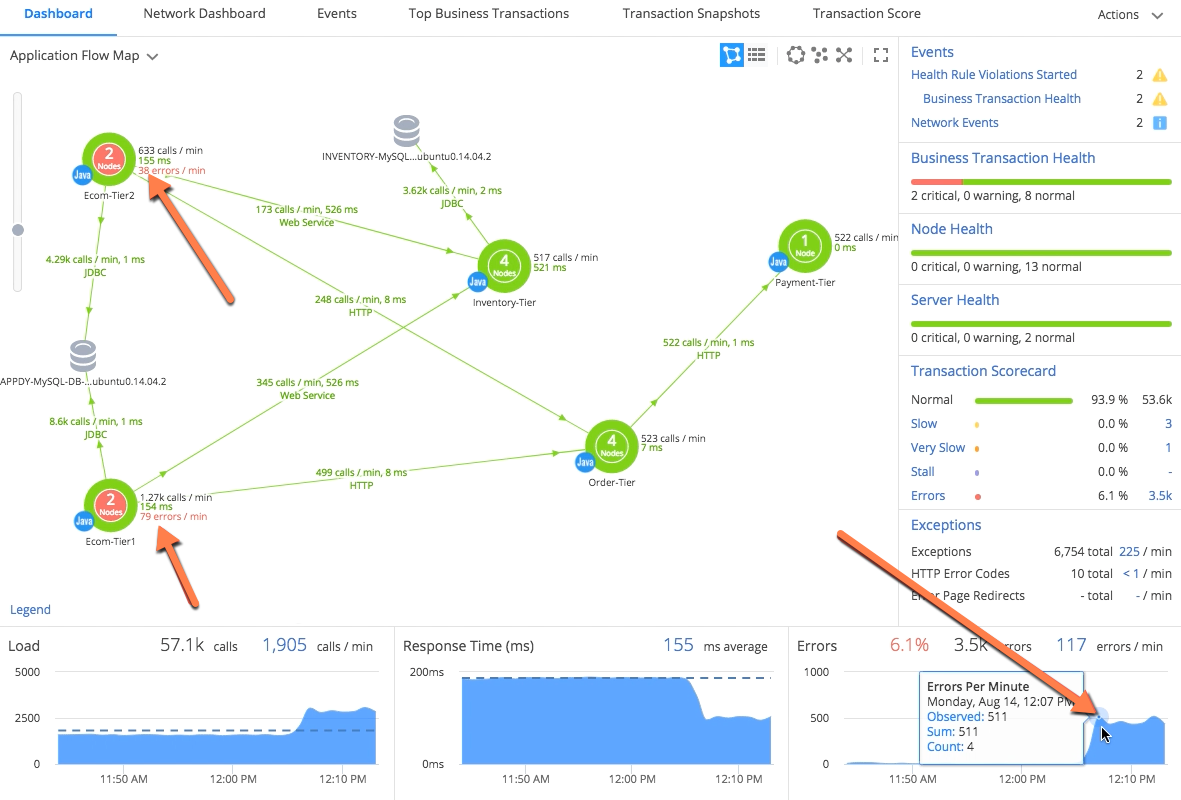Click the 225 exceptions per minute value
The width and height of the screenshot is (1181, 800).
[x=1129, y=551]
